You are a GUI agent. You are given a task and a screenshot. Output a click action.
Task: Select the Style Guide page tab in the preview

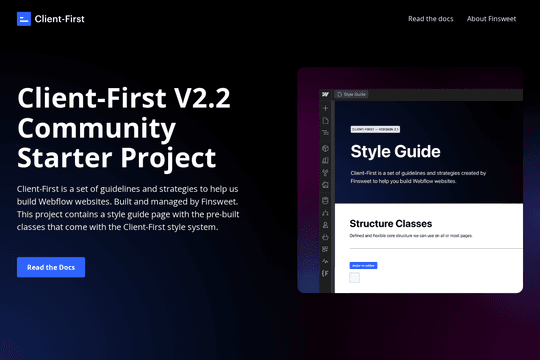pos(351,94)
